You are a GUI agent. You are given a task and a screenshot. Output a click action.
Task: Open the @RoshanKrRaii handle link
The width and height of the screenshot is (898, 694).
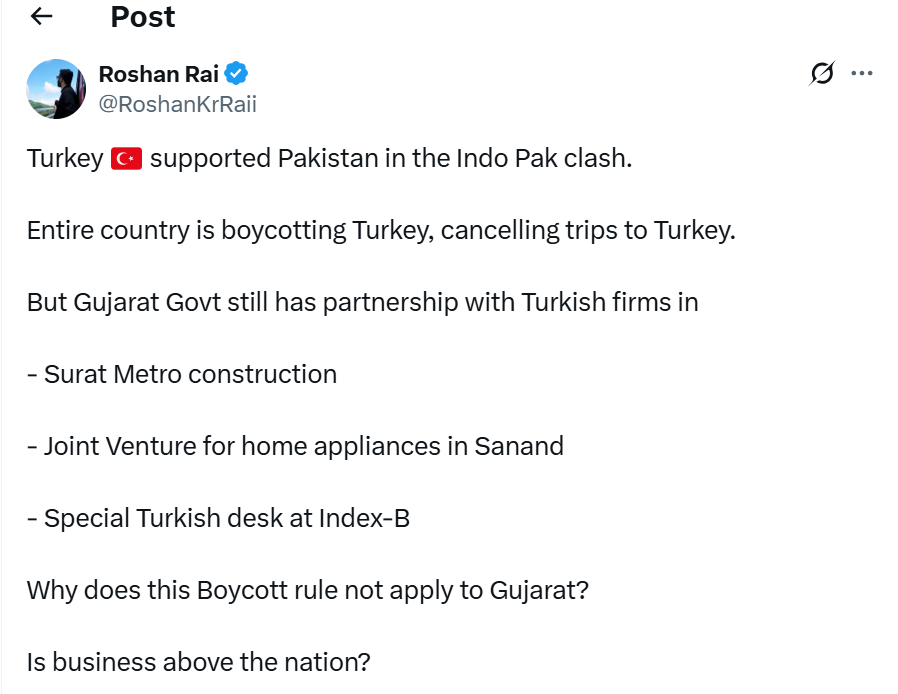click(177, 104)
